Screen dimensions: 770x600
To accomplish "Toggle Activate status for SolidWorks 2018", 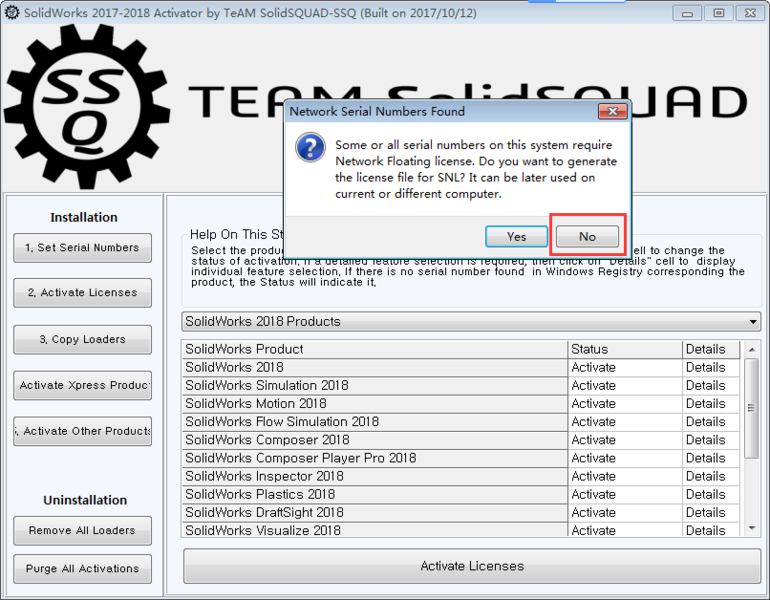I will 625,367.
